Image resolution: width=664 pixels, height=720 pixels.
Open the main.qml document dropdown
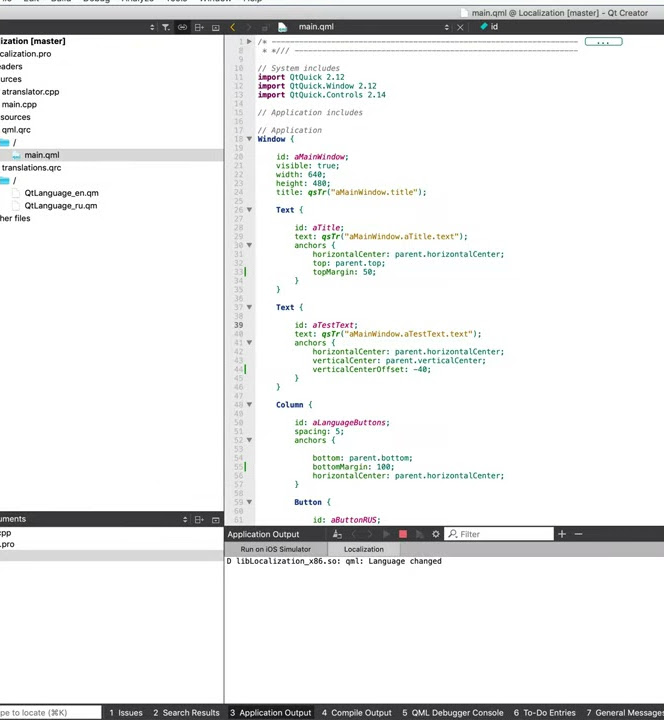(x=446, y=28)
